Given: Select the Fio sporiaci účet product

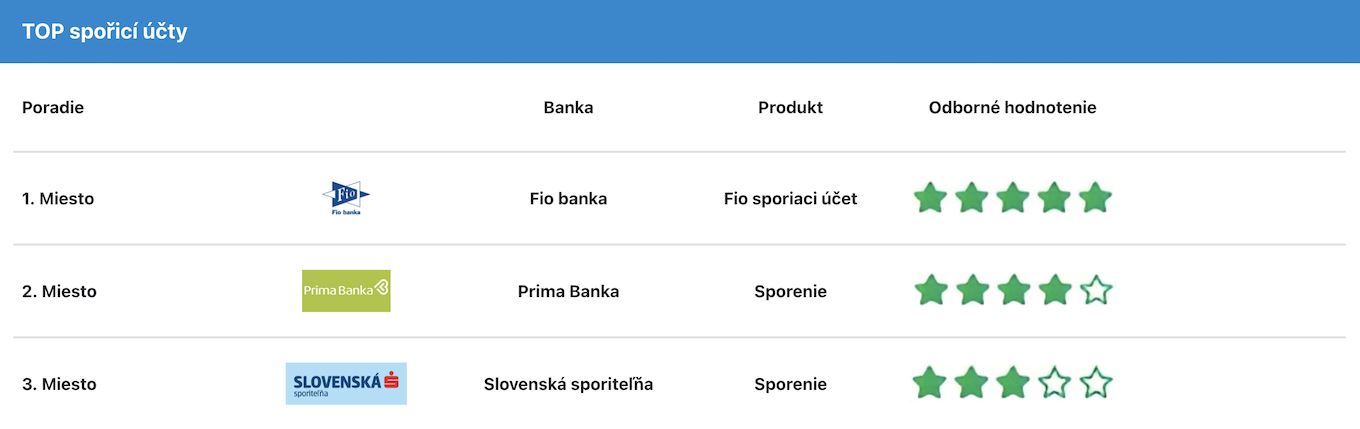Looking at the screenshot, I should [790, 199].
